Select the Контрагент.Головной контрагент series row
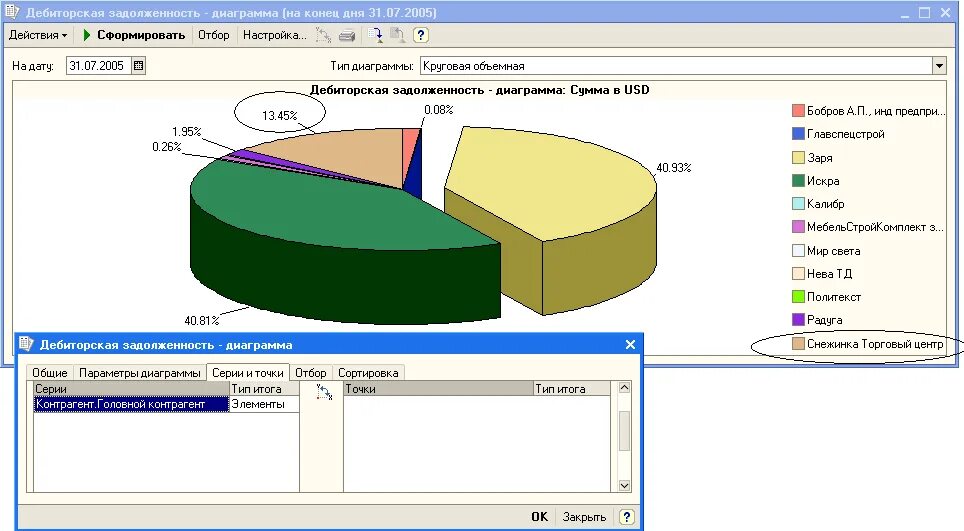This screenshot has width=964, height=531. pyautogui.click(x=130, y=404)
